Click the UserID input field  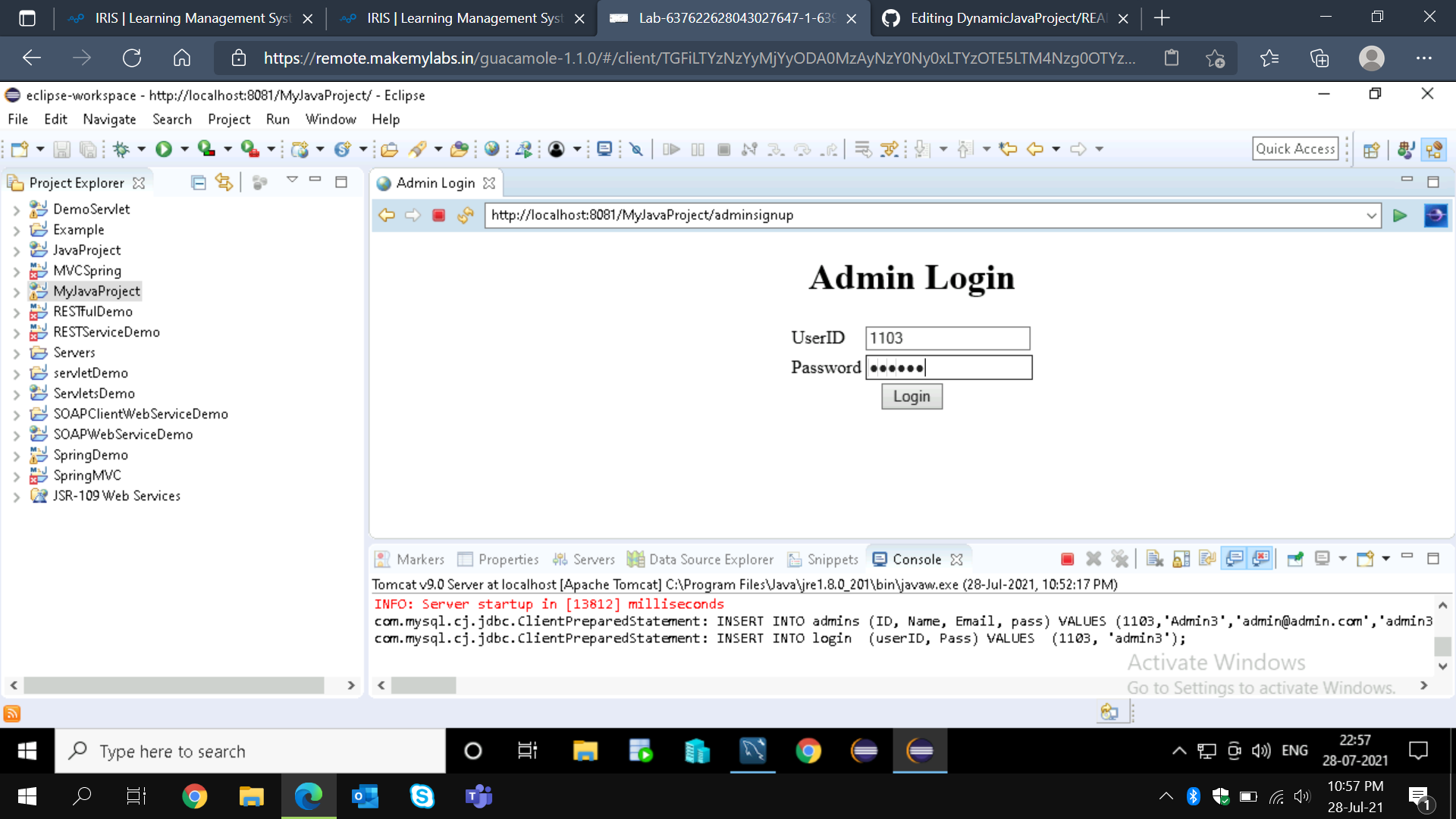[x=948, y=338]
